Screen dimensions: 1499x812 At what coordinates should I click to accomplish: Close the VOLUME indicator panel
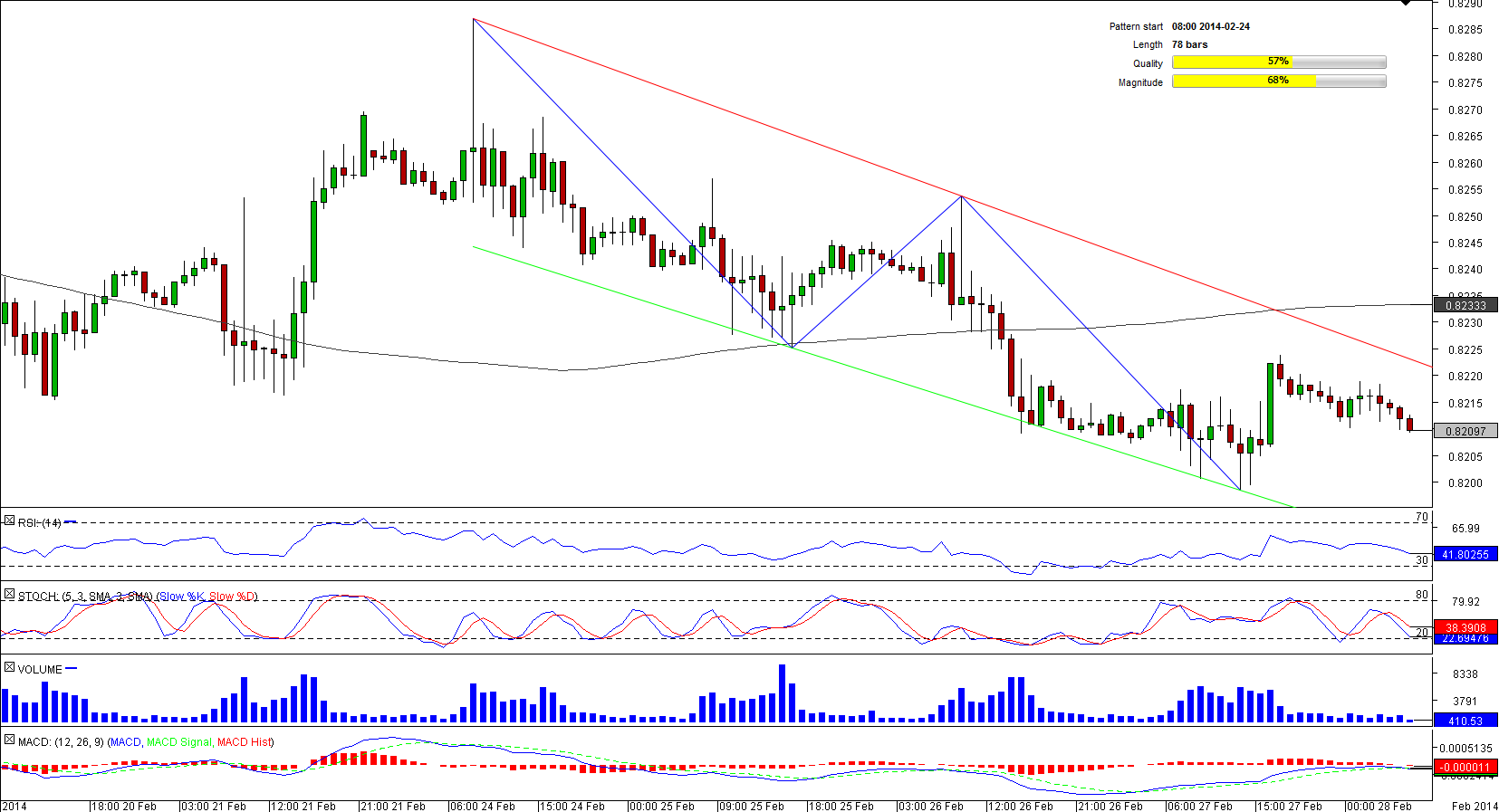[x=9, y=668]
